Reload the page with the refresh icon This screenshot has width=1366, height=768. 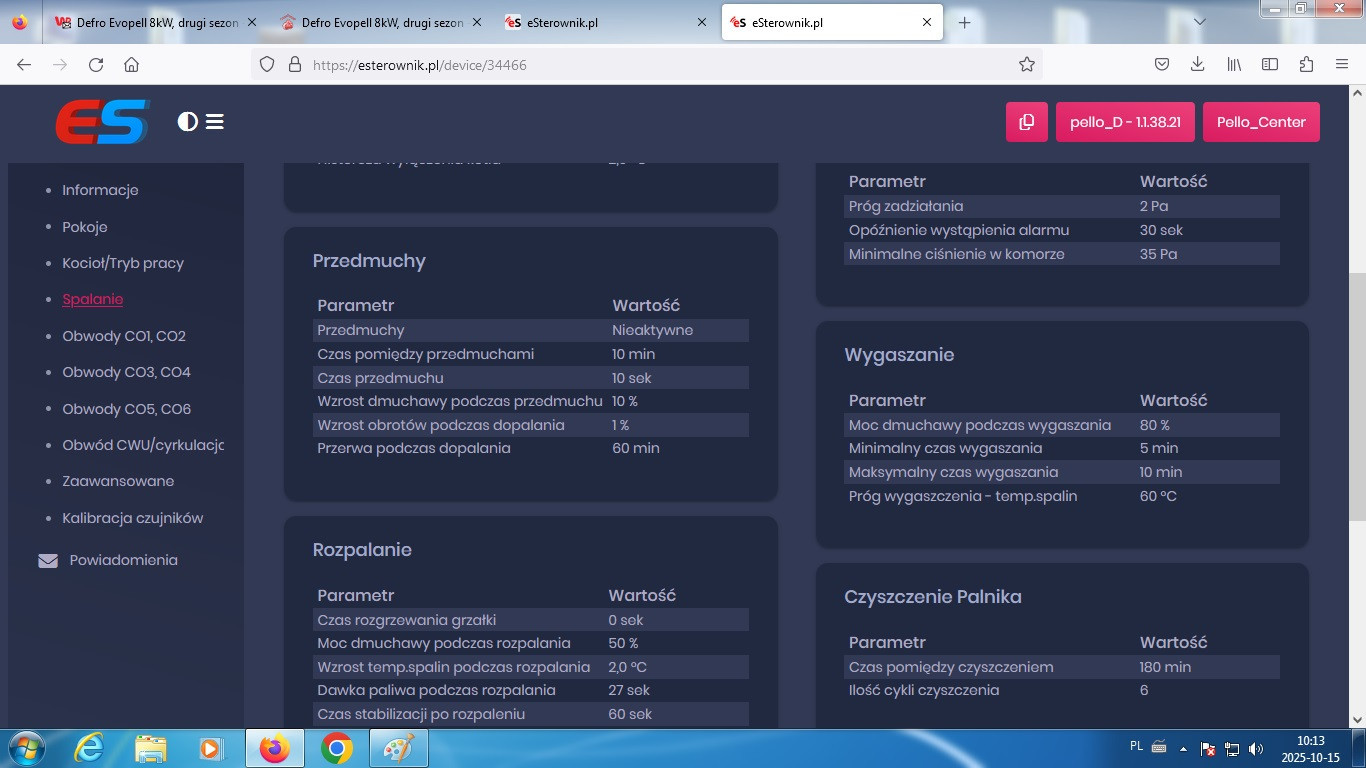point(96,65)
